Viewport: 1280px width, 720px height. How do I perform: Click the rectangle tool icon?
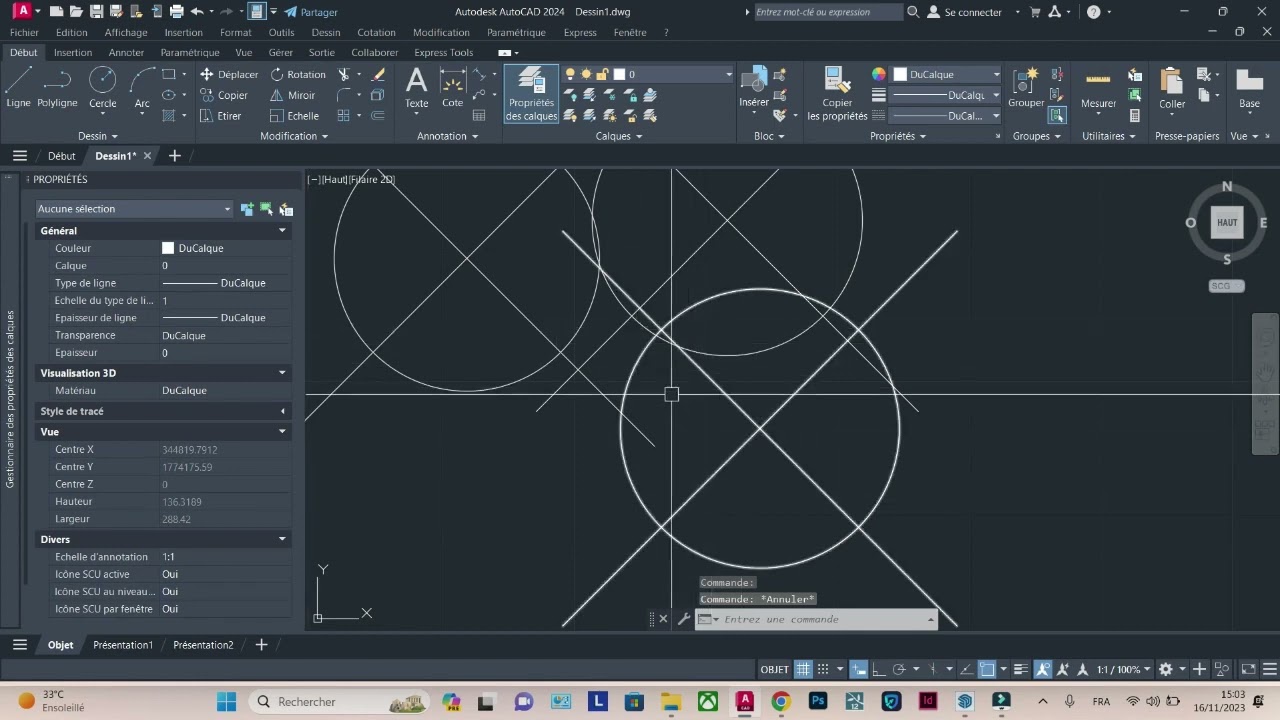(x=168, y=74)
